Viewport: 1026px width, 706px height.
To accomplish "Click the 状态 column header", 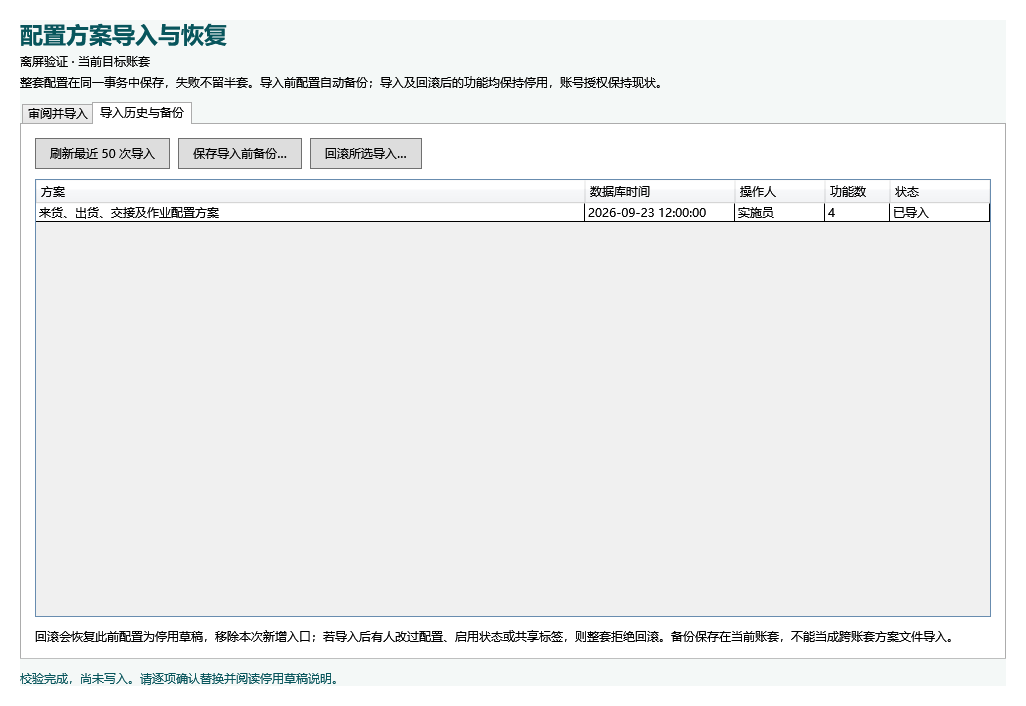I will coord(940,192).
